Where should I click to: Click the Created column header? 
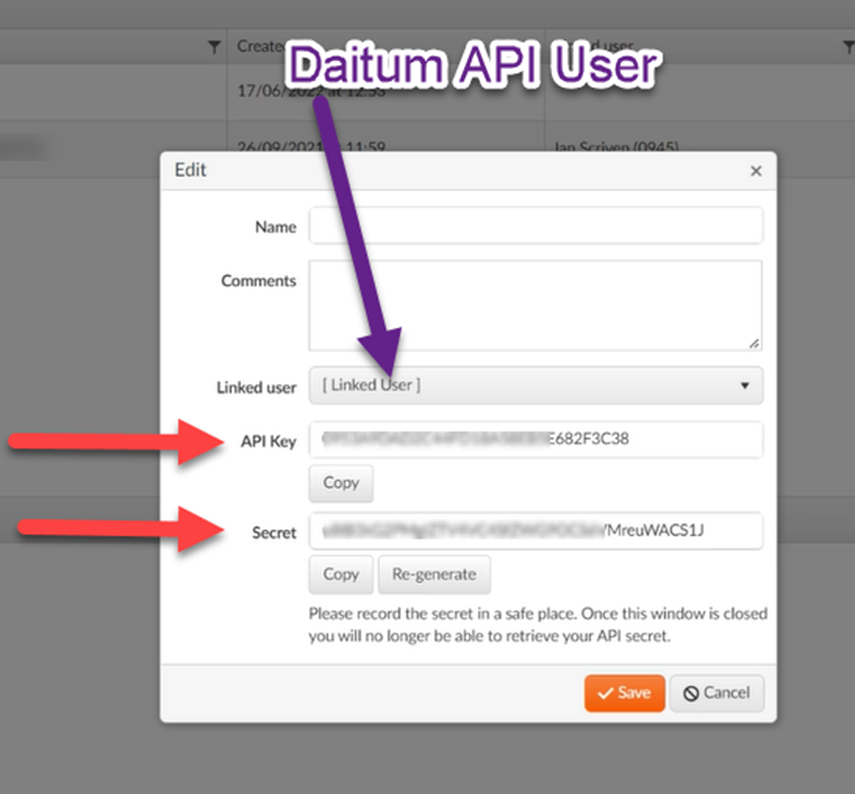click(x=386, y=46)
